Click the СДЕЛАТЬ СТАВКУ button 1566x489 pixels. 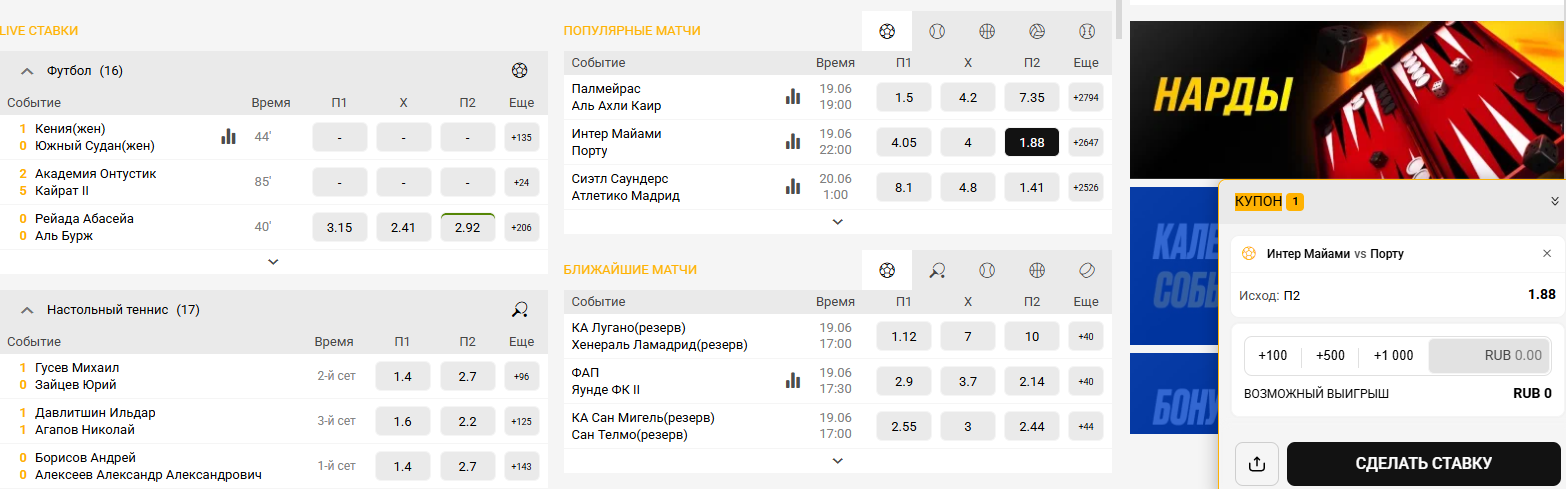click(1424, 464)
